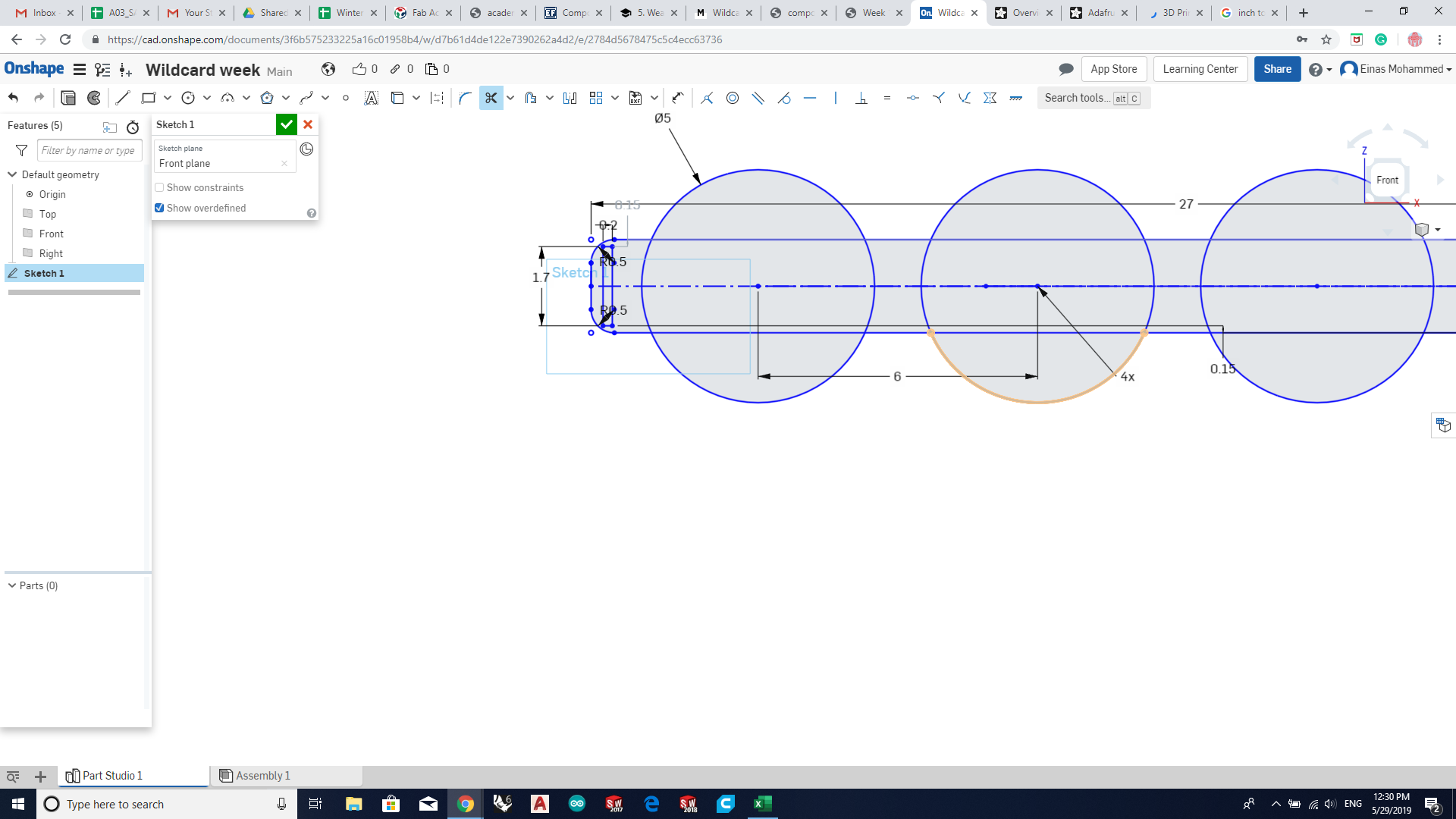Accept Sketch 1 with green checkmark

point(286,124)
